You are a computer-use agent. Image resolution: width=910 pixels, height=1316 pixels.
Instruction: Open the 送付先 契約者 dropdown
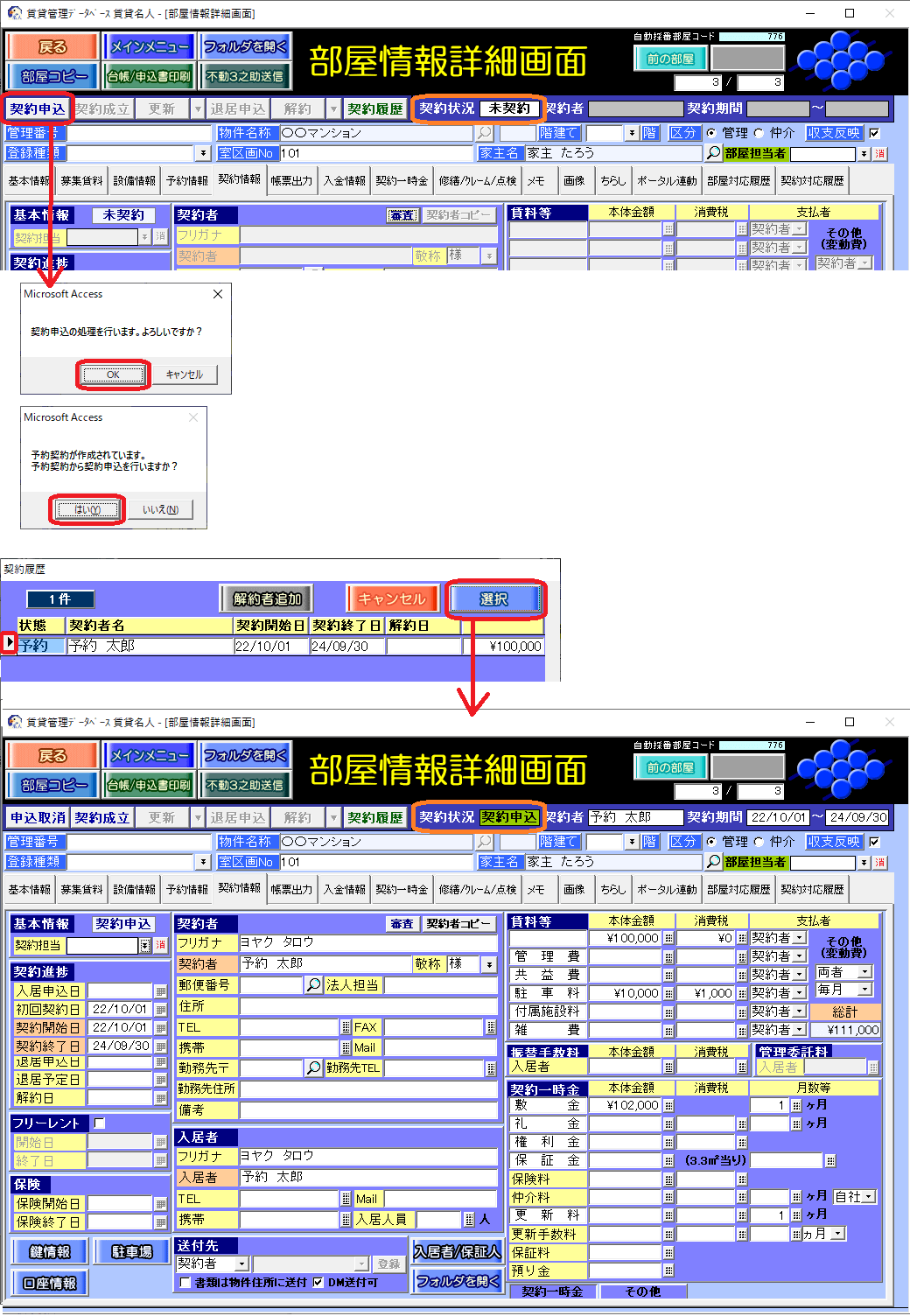pyautogui.click(x=242, y=1264)
